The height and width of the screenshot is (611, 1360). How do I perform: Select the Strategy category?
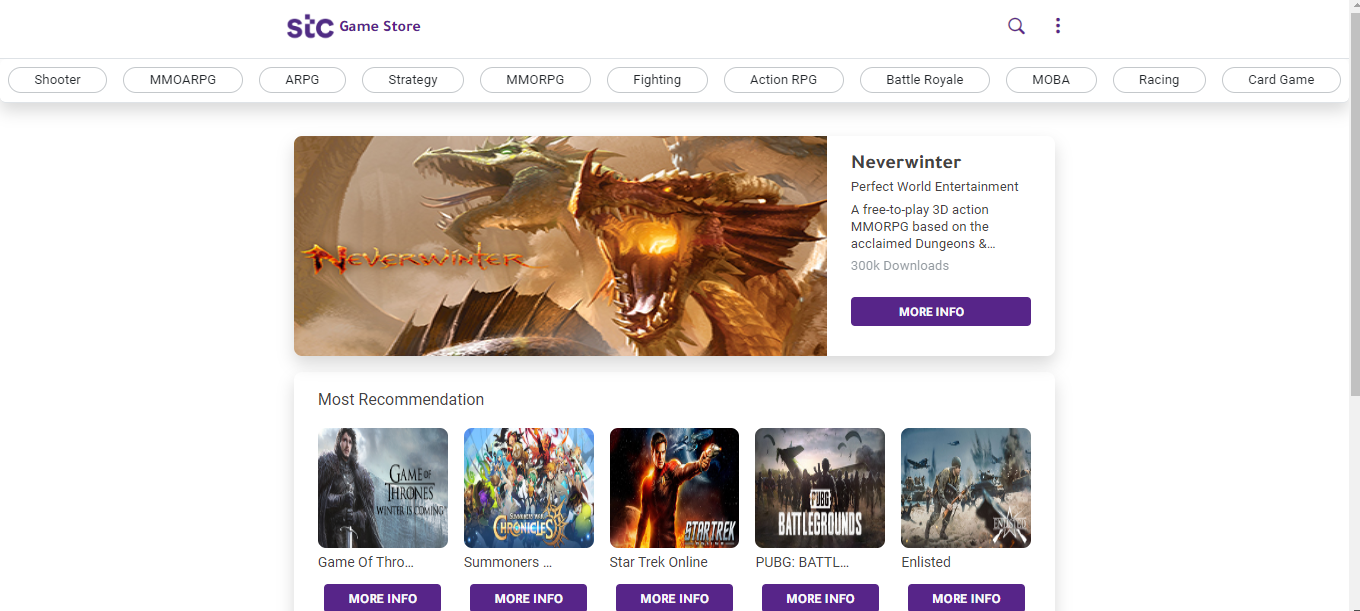click(412, 79)
